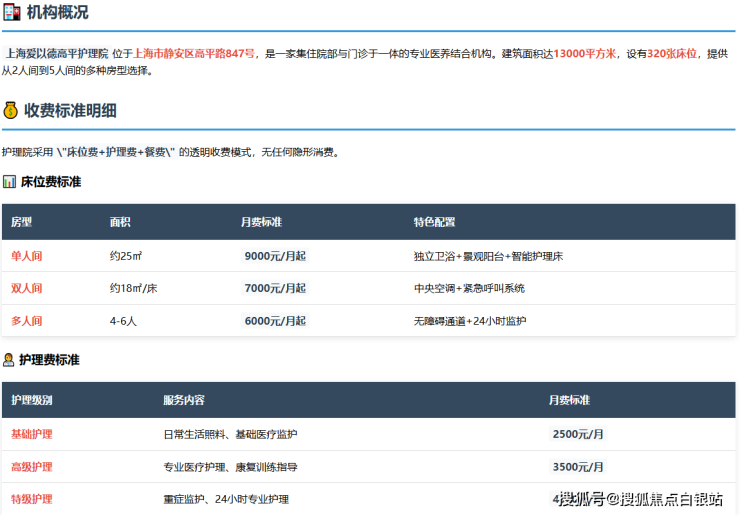Viewport: 740px width, 515px height.
Task: Select the 单人间 room type link
Action: (x=26, y=256)
